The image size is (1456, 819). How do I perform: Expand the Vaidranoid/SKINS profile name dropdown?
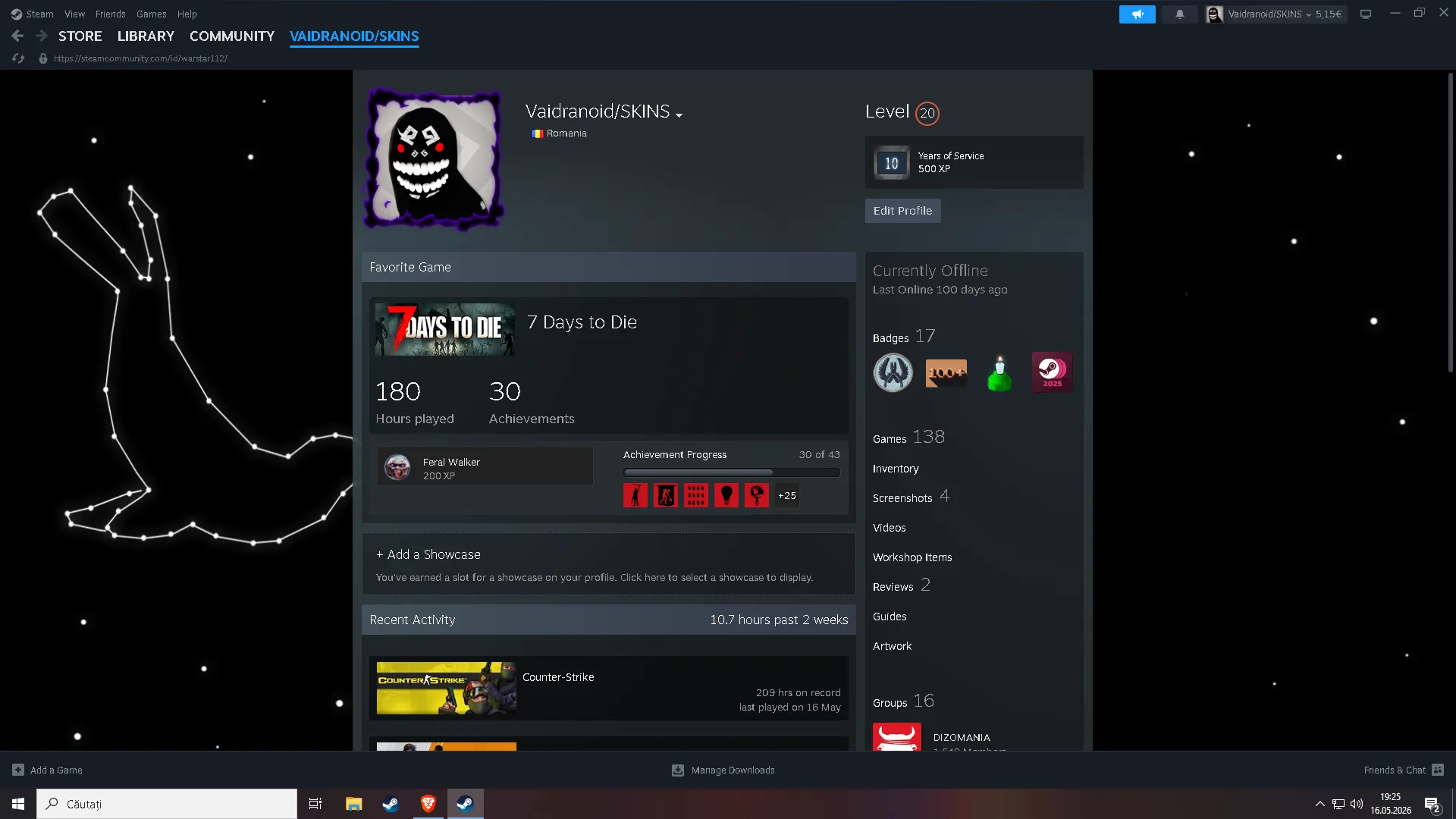pos(679,115)
